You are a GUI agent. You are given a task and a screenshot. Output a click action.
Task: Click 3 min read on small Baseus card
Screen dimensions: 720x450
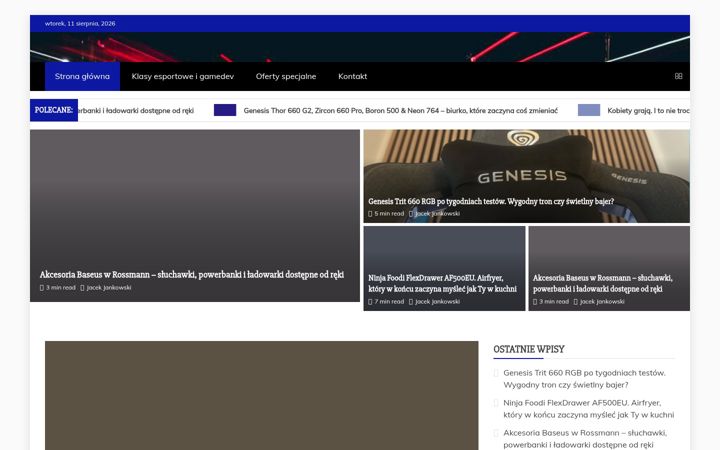coord(554,302)
